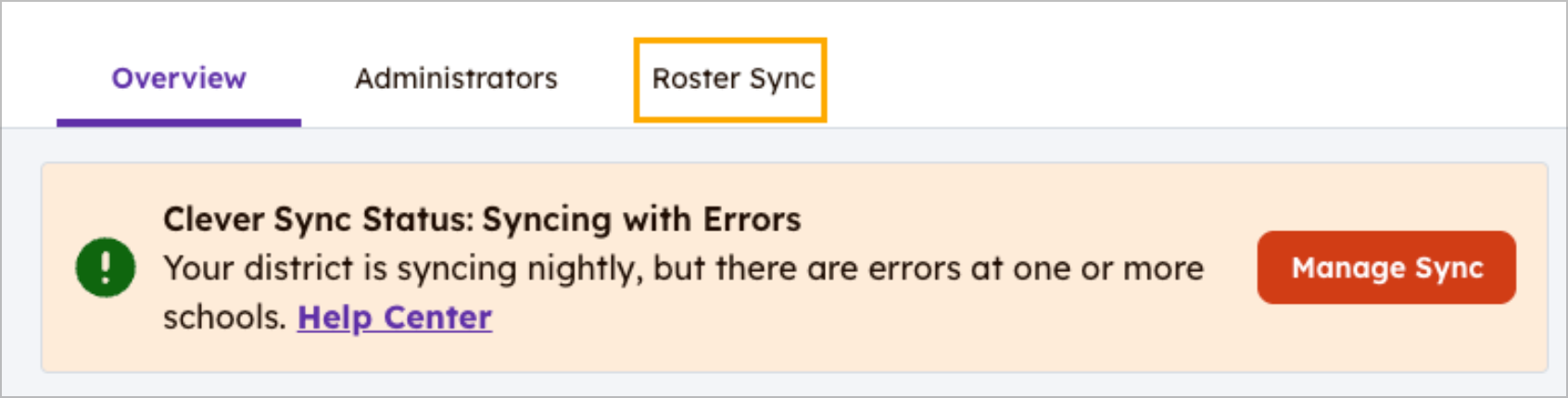Return to the active Overview tab

179,80
